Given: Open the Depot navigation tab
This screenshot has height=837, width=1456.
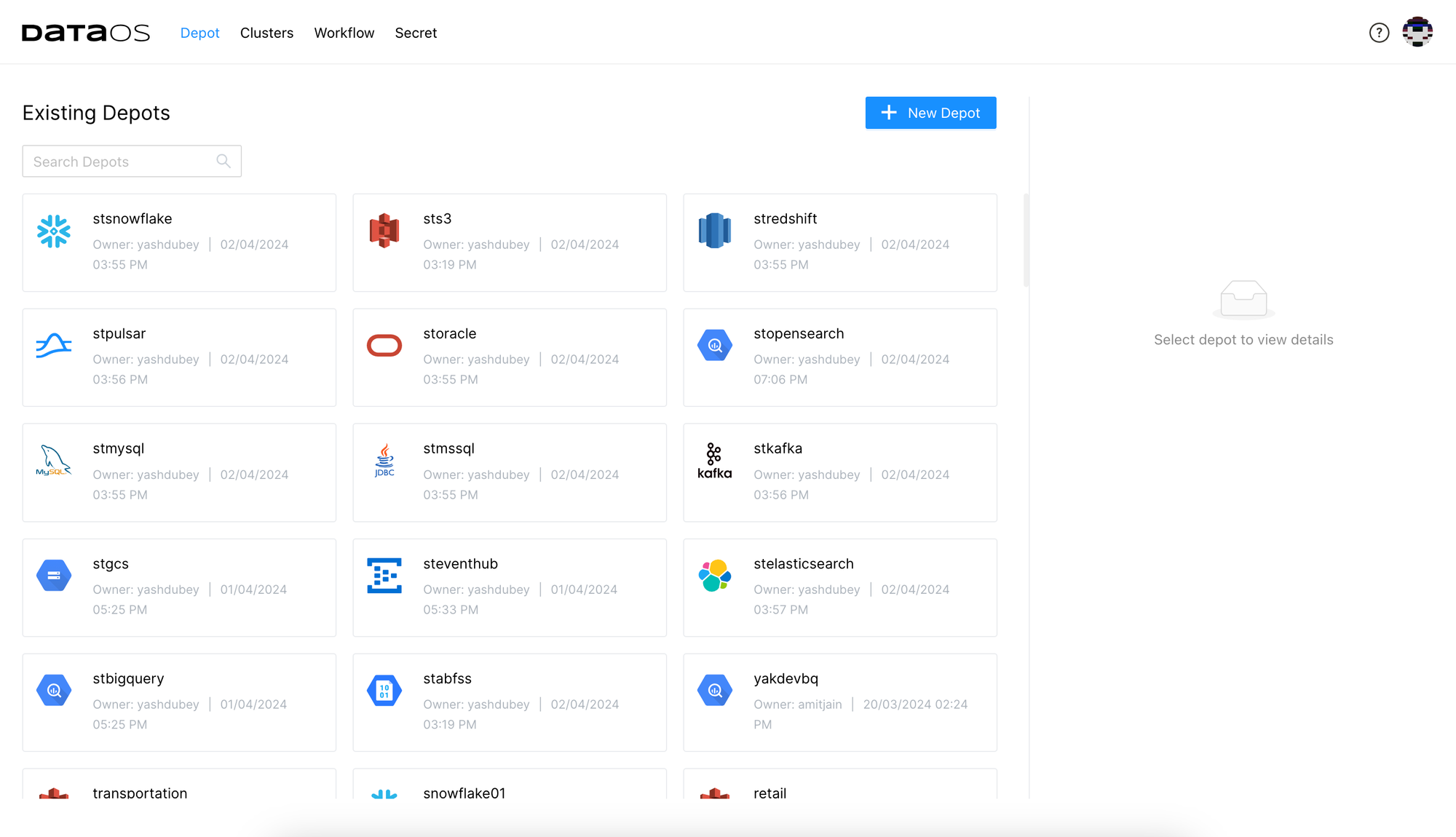Looking at the screenshot, I should pyautogui.click(x=200, y=32).
